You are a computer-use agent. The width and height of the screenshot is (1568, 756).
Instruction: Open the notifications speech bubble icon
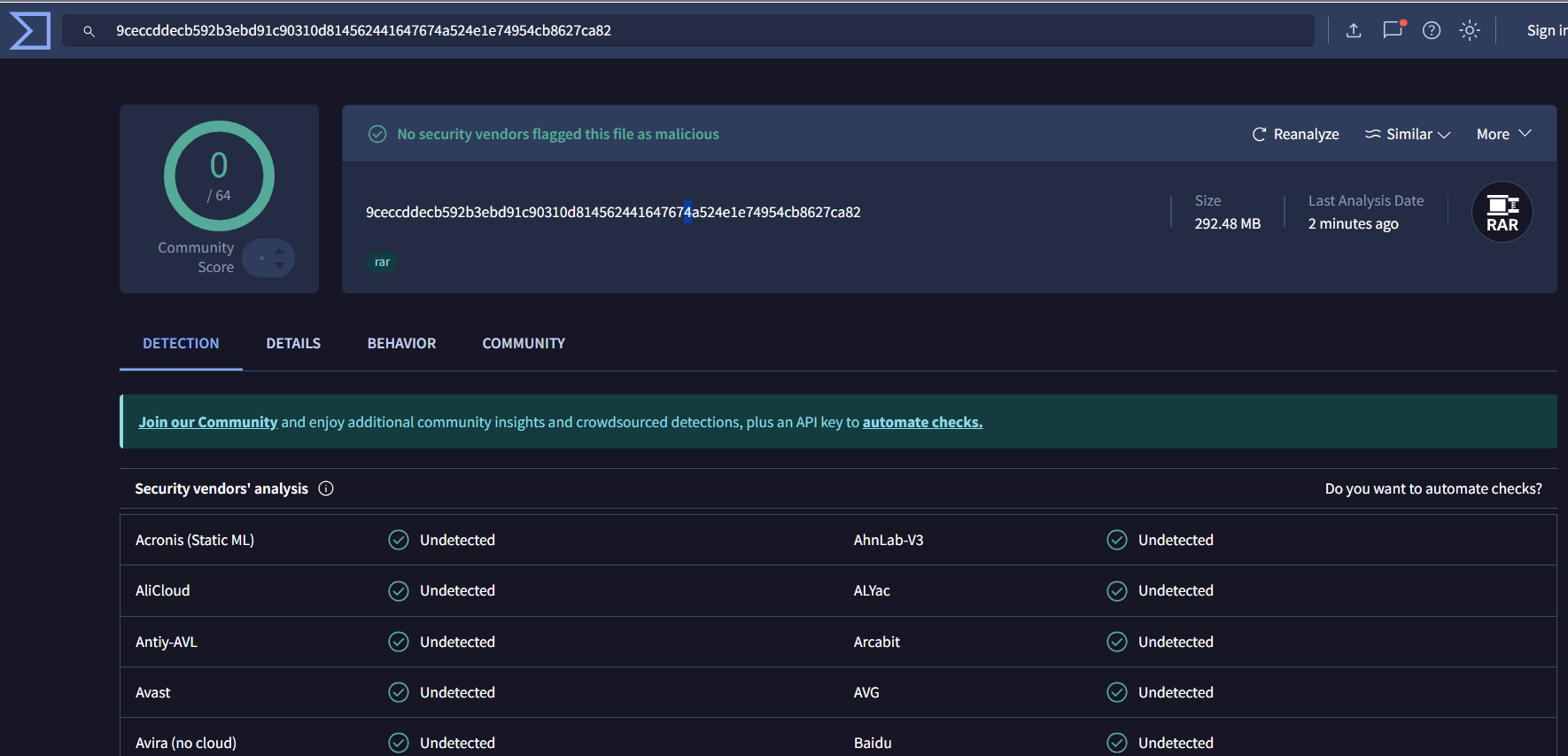coord(1393,30)
